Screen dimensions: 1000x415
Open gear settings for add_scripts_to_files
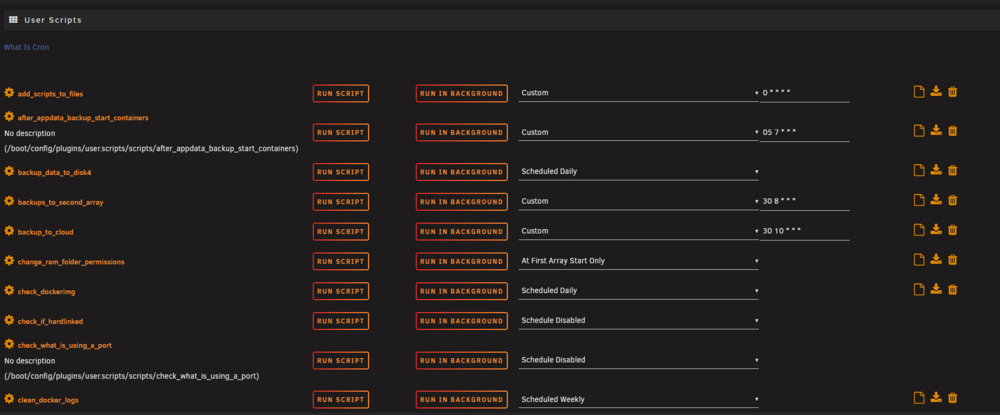[9, 92]
